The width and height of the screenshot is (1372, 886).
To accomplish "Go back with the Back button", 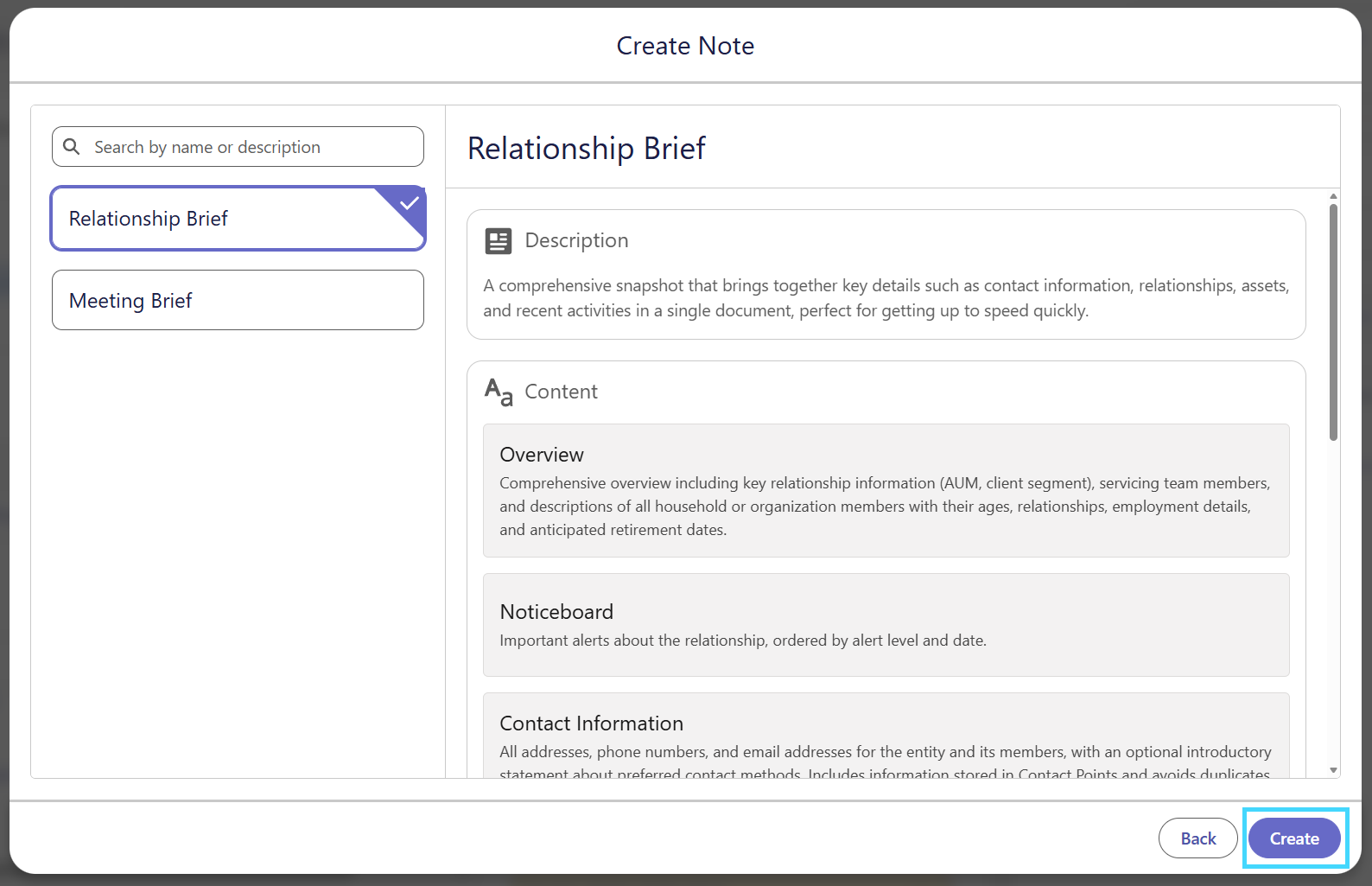I will tap(1197, 838).
